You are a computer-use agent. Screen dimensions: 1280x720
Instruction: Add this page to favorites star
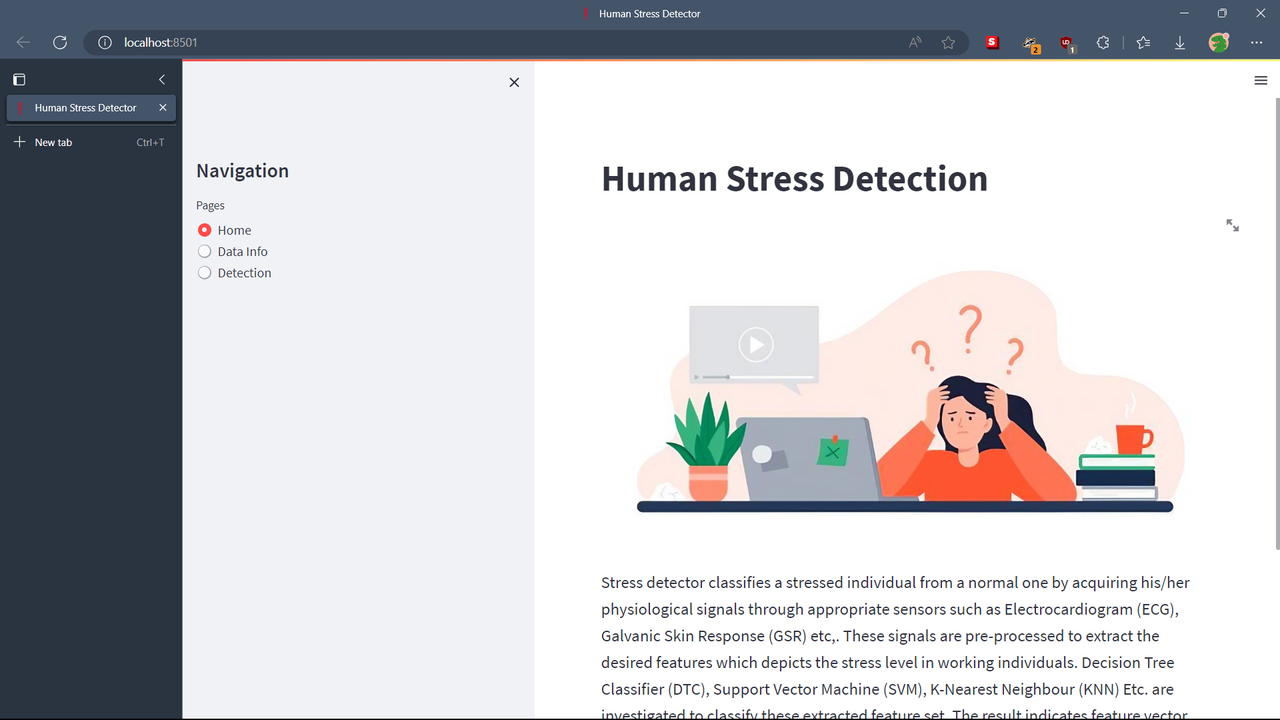coord(948,43)
